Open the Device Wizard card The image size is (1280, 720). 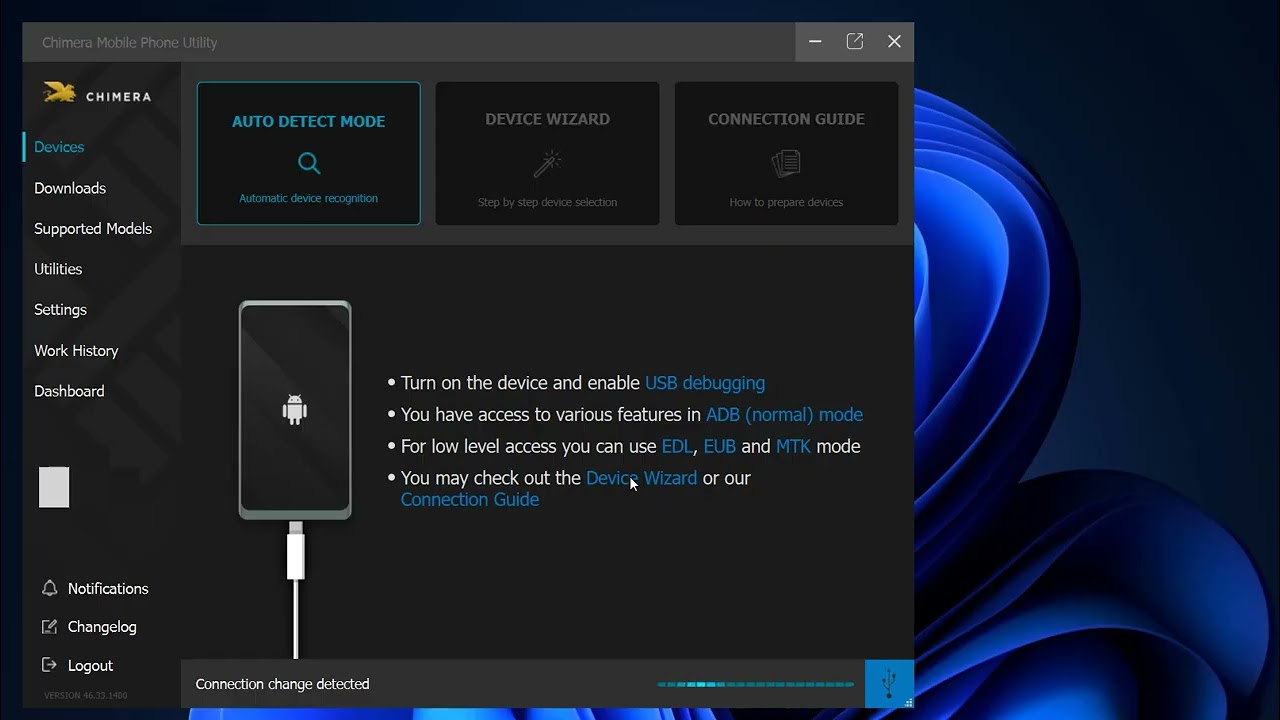coord(547,153)
